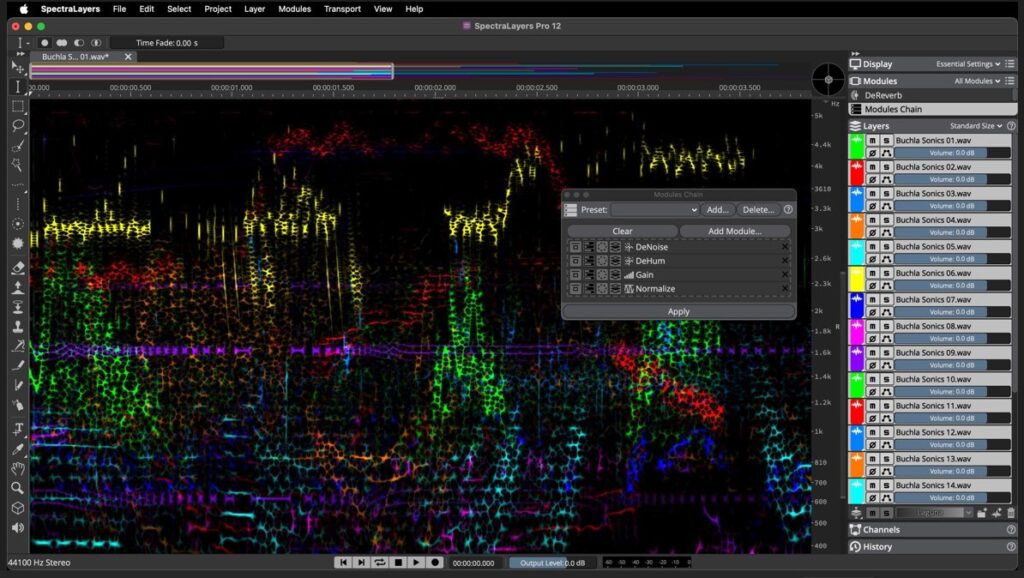Click the transport play button

pyautogui.click(x=416, y=562)
